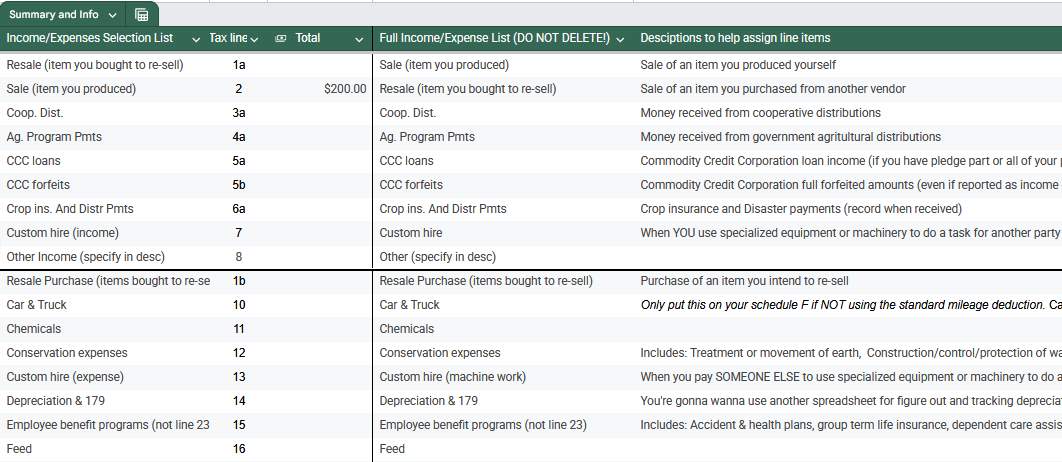Click the tax line 6a cell
1062x462 pixels.
(239, 209)
